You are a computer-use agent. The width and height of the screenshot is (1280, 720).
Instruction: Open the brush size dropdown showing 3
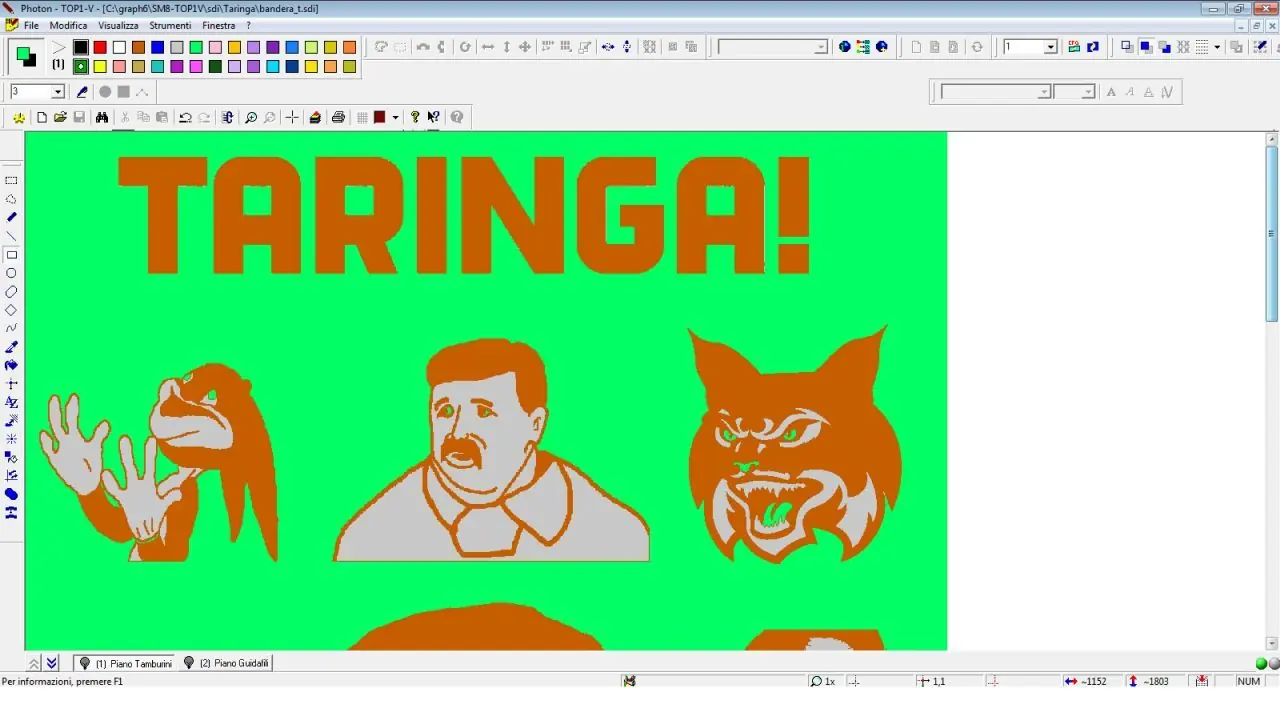[x=57, y=92]
